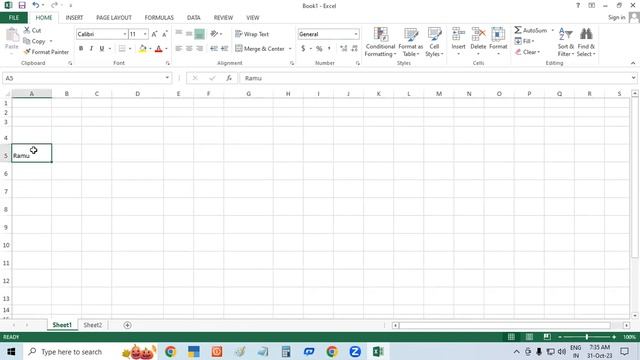Switch to FORMULAS tab

[159, 18]
